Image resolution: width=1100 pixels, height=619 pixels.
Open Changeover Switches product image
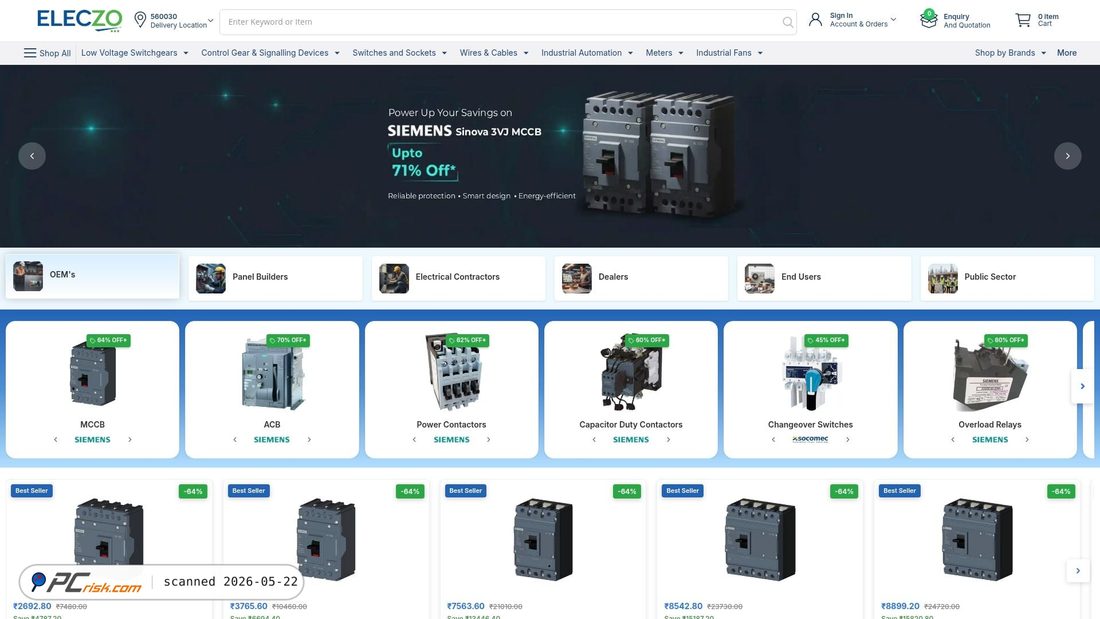pyautogui.click(x=811, y=374)
